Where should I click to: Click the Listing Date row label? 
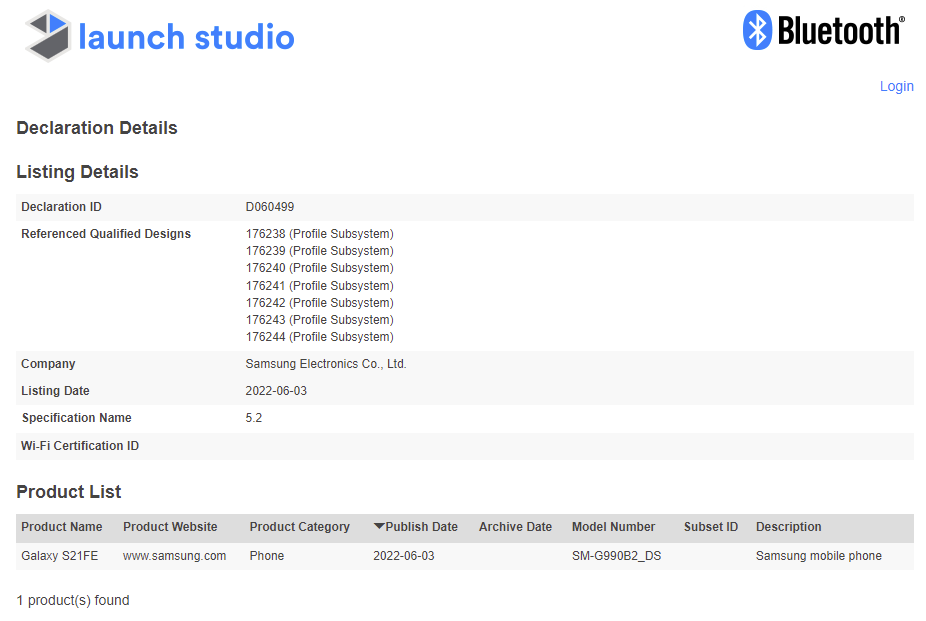coord(55,391)
